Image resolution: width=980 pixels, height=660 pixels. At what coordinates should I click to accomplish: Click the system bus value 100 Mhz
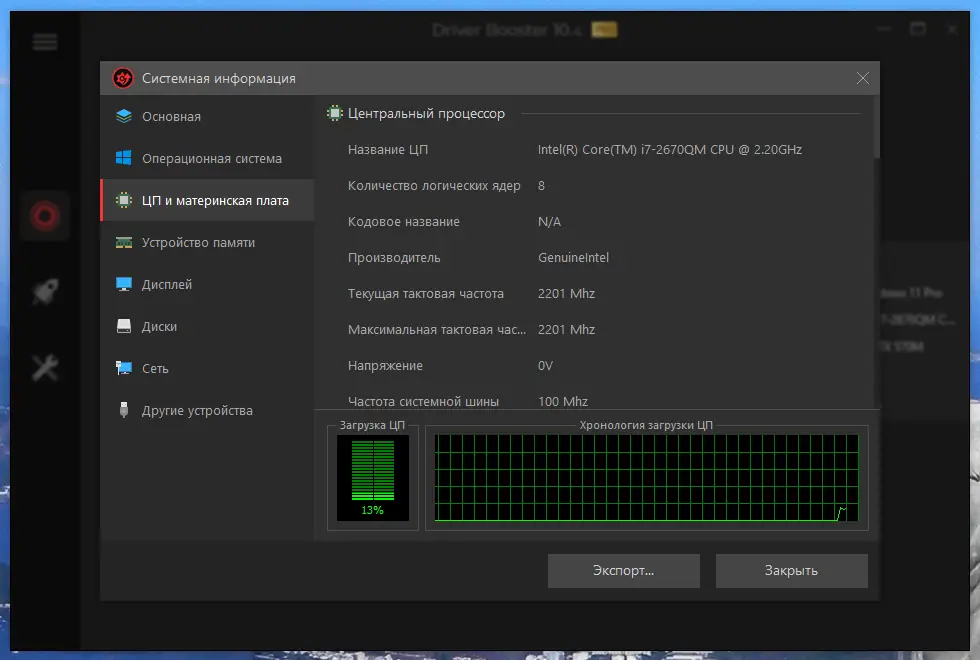click(x=562, y=401)
